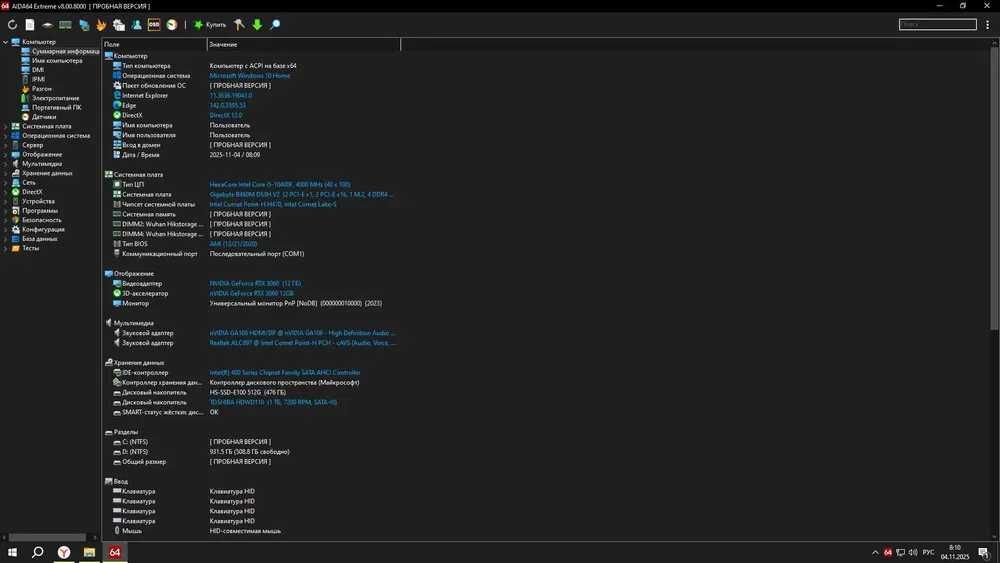The height and width of the screenshot is (563, 1000).
Task: Open Видеоадаптер NVIDIA GeForce RTX 3060 link
Action: click(255, 283)
